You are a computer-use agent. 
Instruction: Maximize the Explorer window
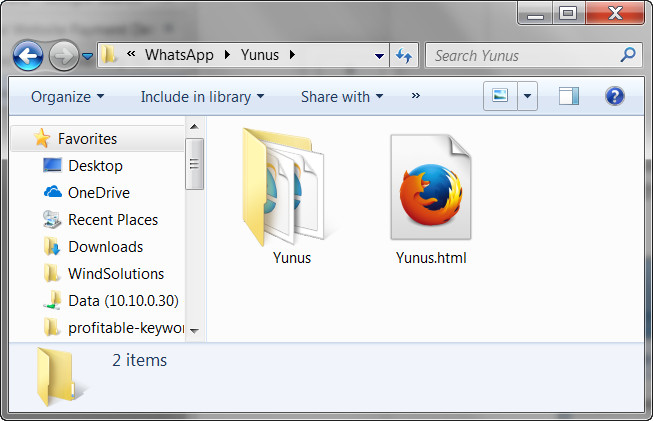[x=568, y=13]
